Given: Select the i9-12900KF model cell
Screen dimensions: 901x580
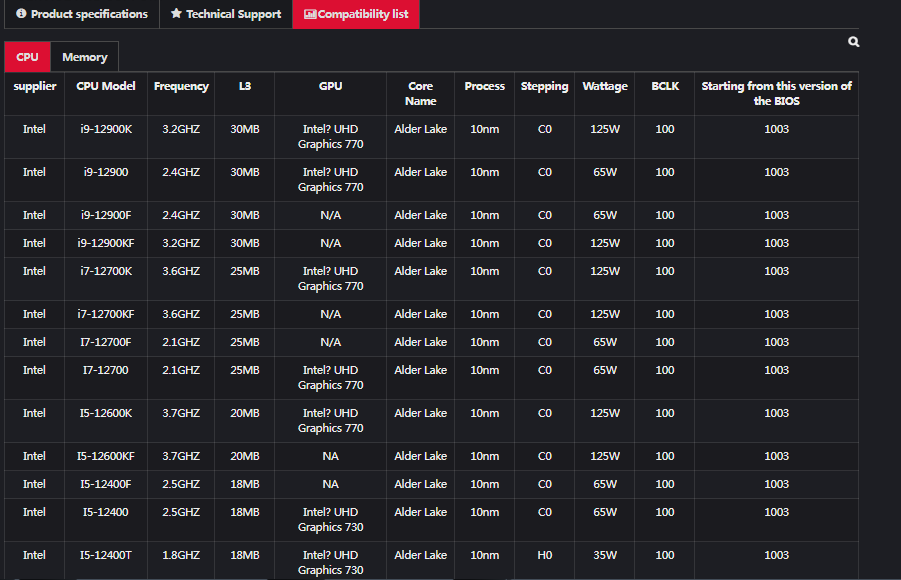Looking at the screenshot, I should tap(106, 244).
